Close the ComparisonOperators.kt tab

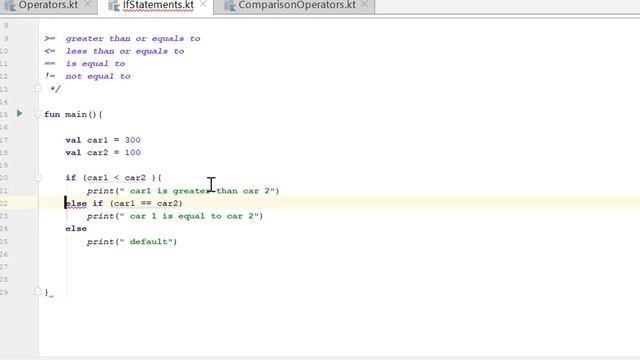click(x=364, y=4)
